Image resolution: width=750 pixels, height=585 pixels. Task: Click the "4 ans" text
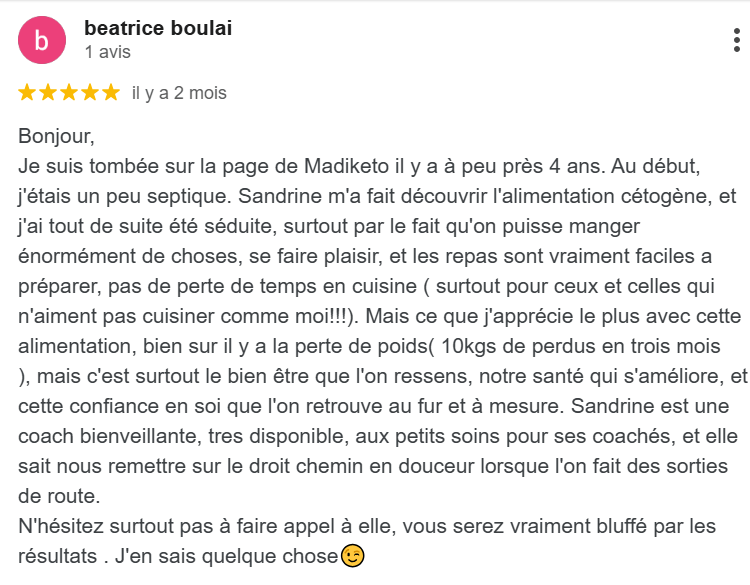click(577, 166)
